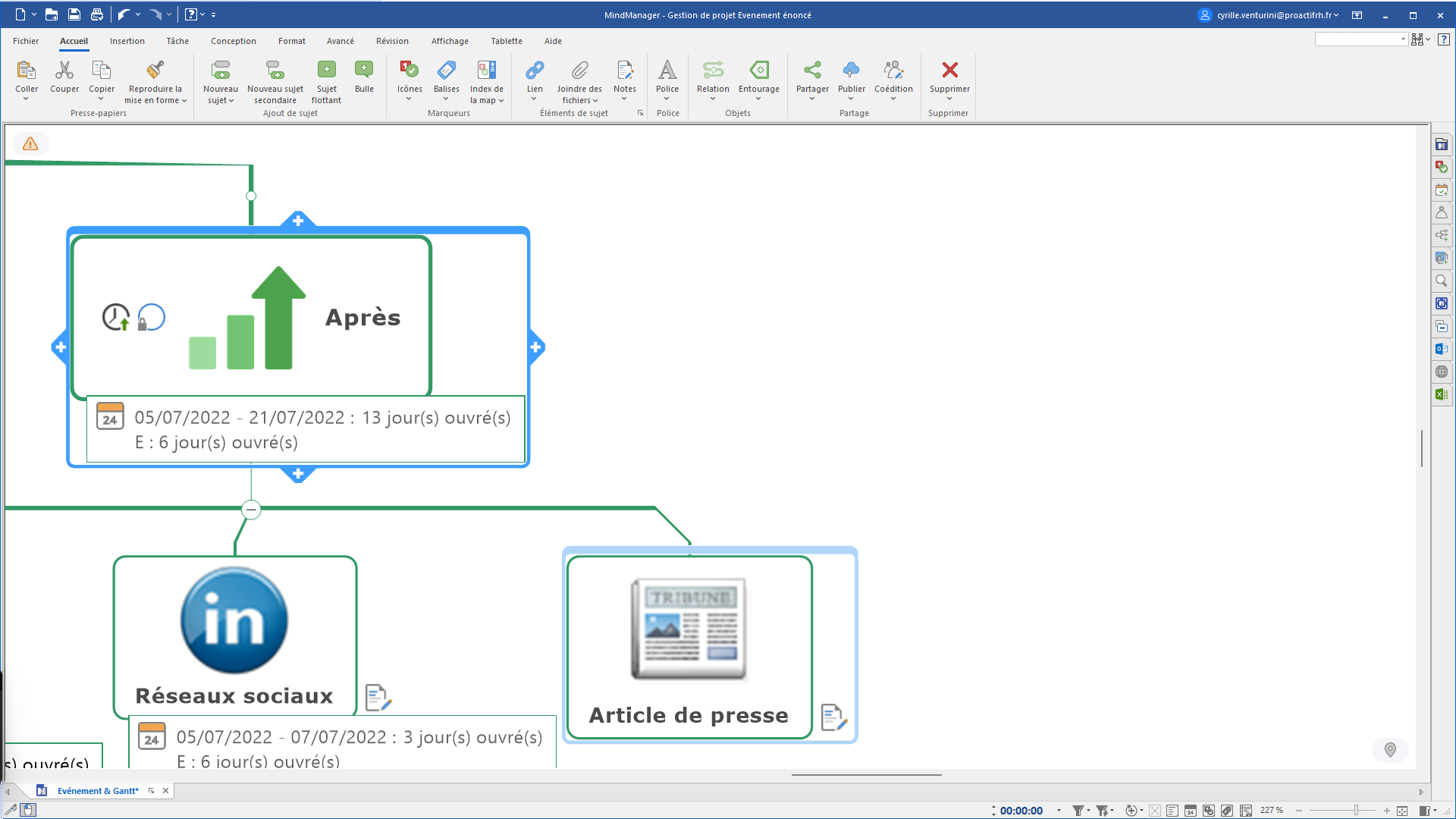Click the Sujet flottant icon

[x=326, y=71]
